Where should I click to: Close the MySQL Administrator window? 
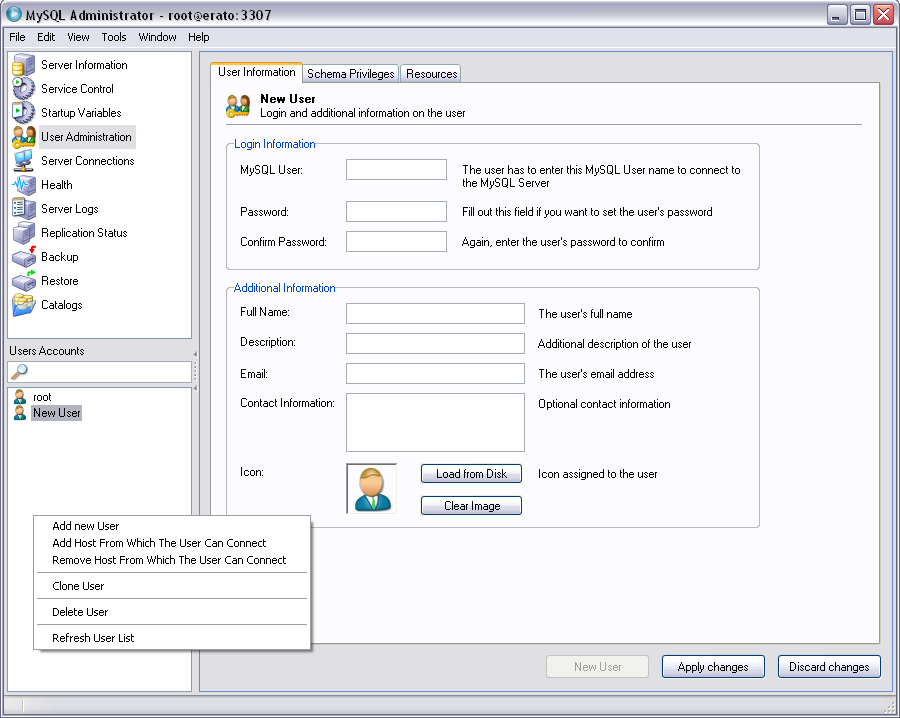pos(883,14)
